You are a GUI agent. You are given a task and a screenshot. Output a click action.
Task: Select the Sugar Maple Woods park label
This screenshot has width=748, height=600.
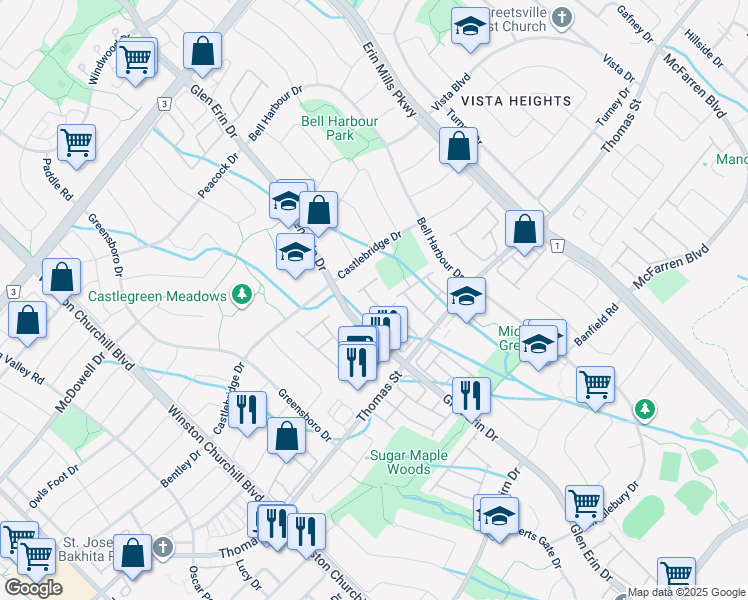coord(387,462)
